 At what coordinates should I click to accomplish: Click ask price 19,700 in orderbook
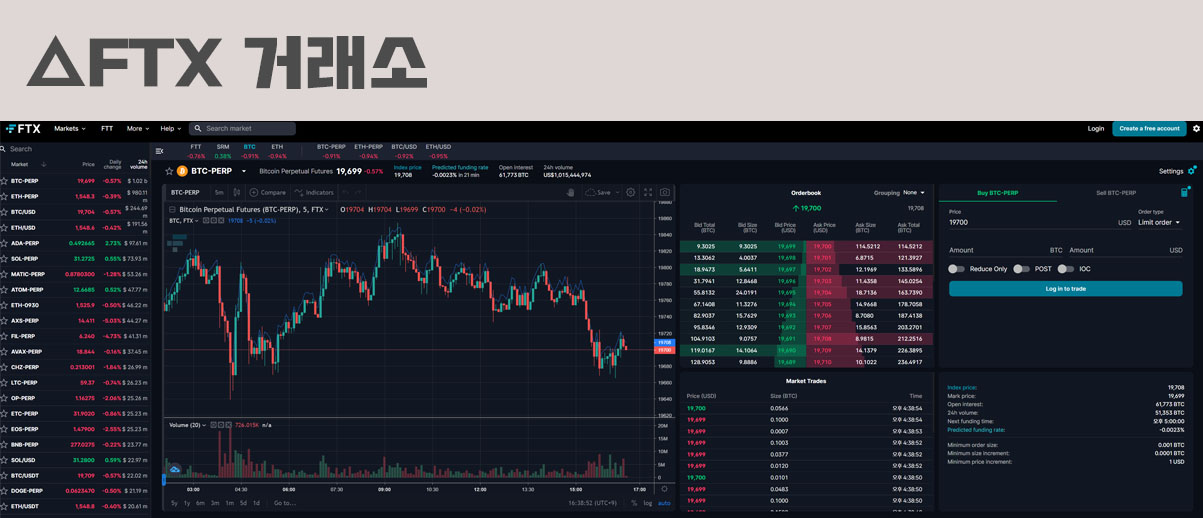(823, 246)
